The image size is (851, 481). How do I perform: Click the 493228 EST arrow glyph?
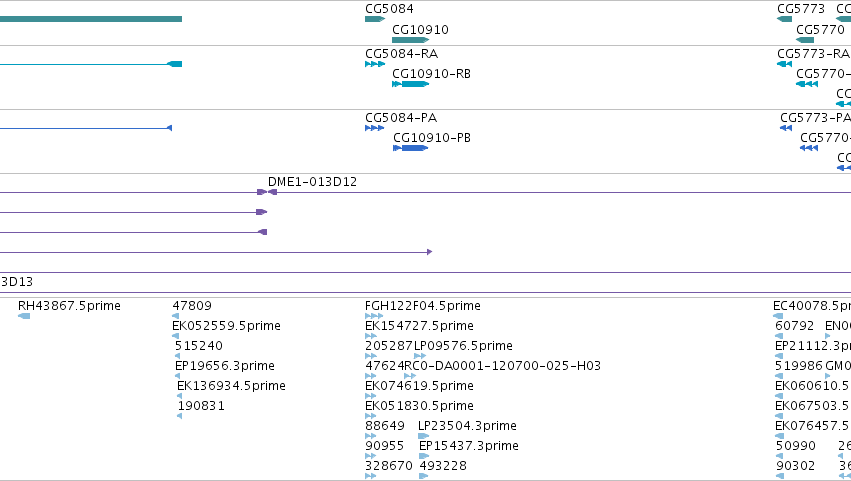(423, 476)
